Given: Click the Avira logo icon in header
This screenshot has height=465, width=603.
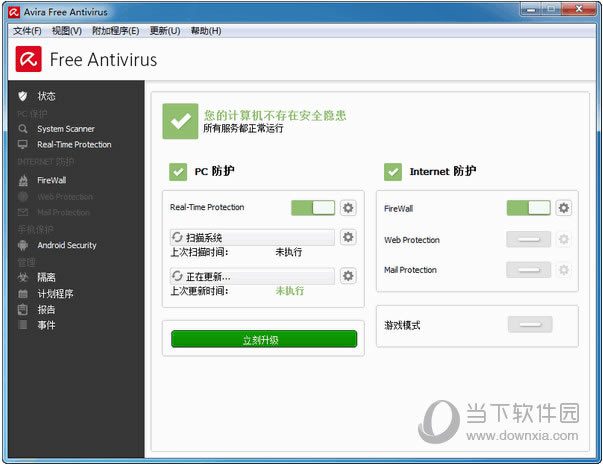Looking at the screenshot, I should coord(28,60).
